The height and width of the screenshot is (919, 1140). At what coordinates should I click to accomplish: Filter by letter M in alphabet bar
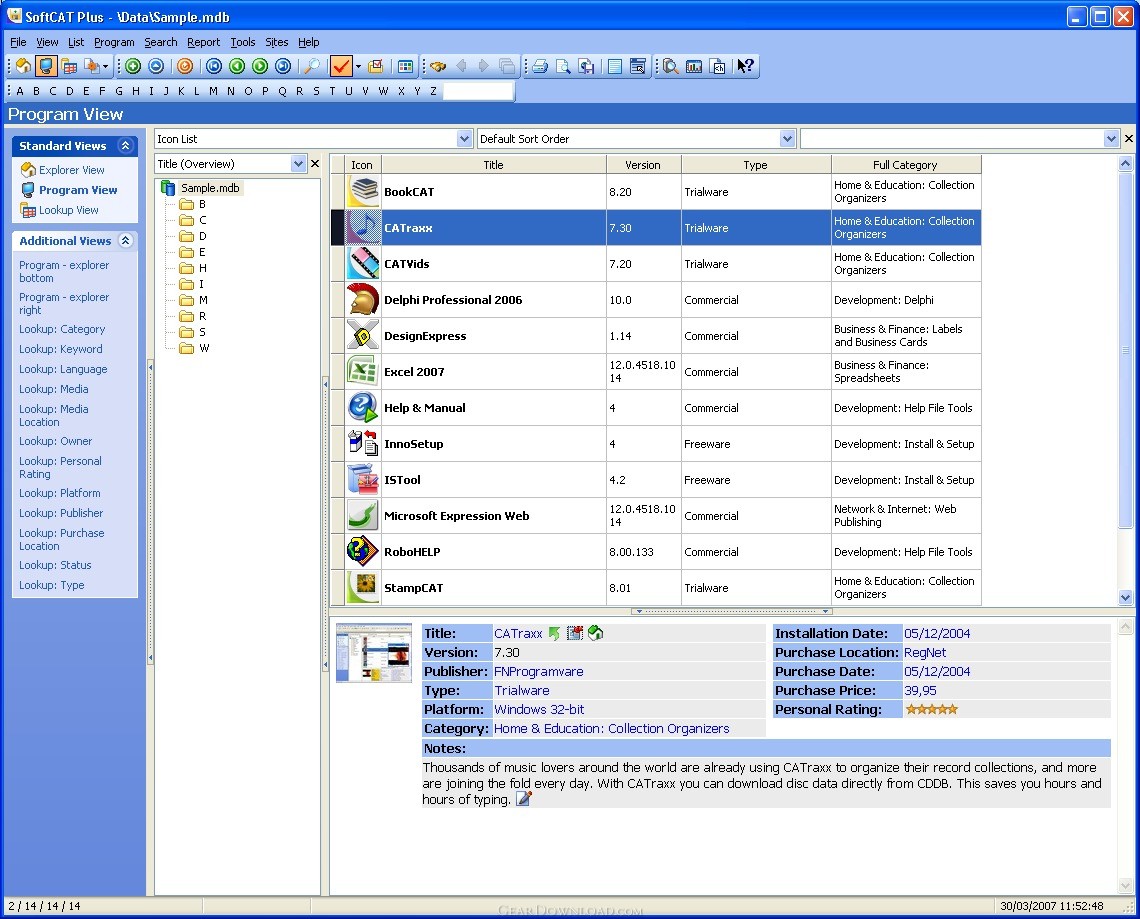213,91
